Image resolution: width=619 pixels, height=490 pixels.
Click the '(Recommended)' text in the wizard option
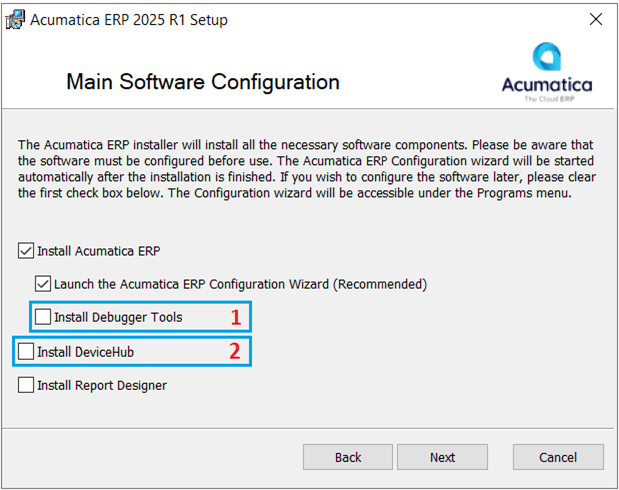pyautogui.click(x=380, y=284)
